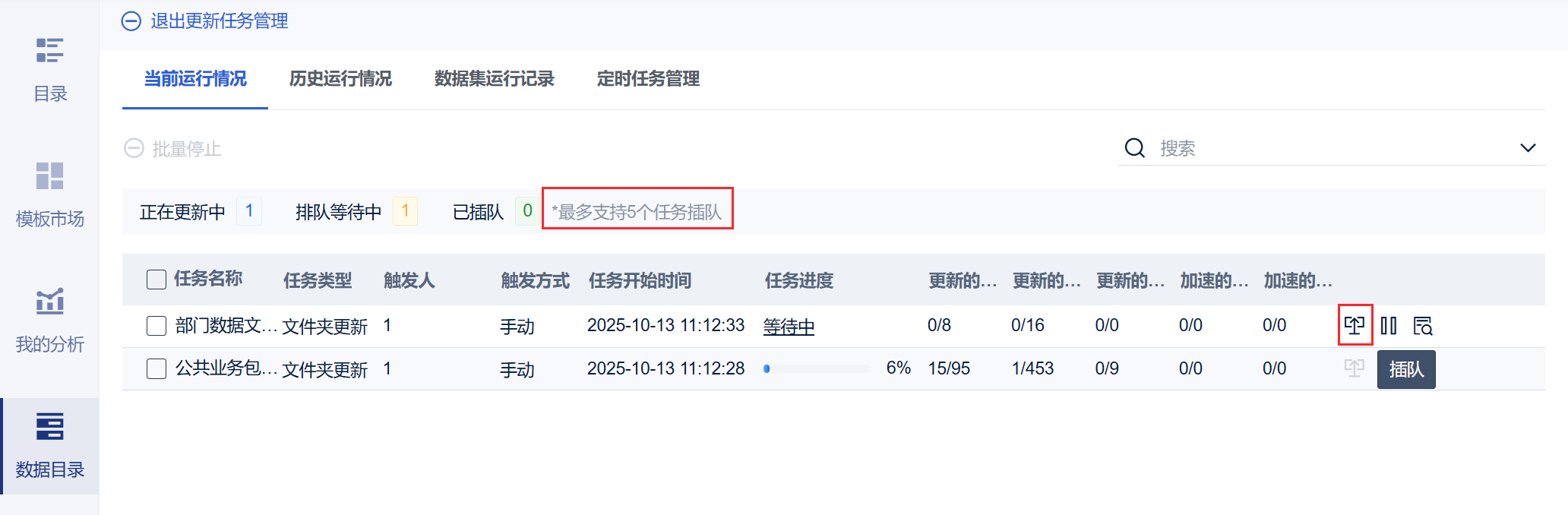This screenshot has width=1568, height=515.
Task: Click queue-jump icon for 部门数据文 task
Action: tap(1355, 326)
